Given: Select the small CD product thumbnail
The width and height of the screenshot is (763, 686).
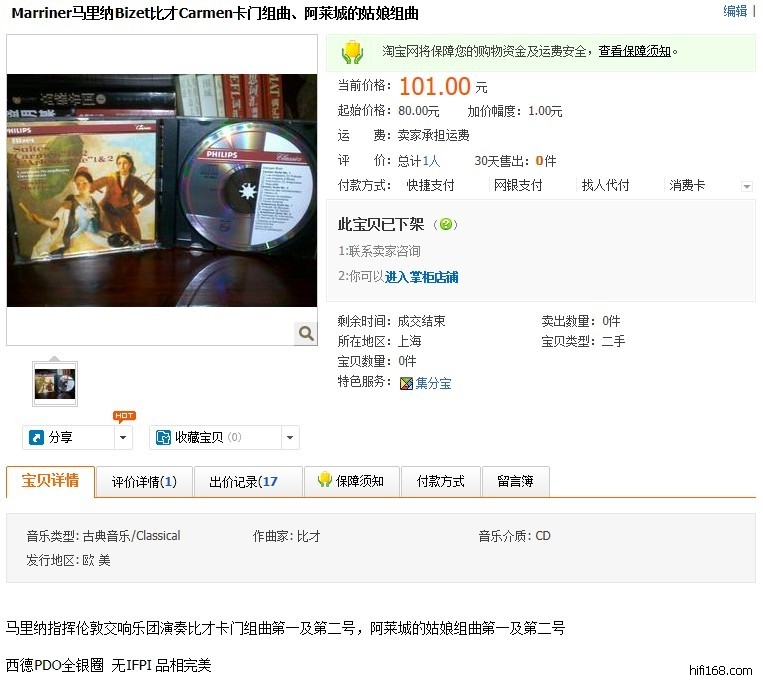Looking at the screenshot, I should point(55,384).
